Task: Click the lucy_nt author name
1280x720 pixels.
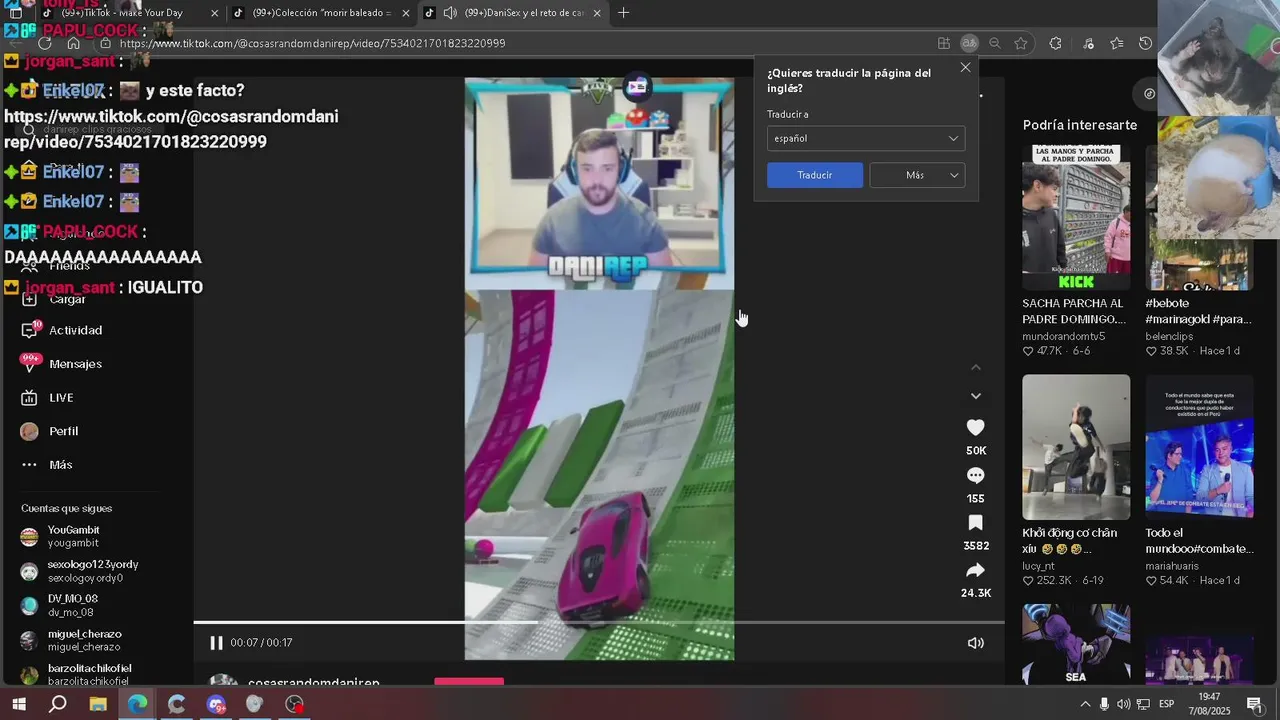Action: (x=1038, y=566)
